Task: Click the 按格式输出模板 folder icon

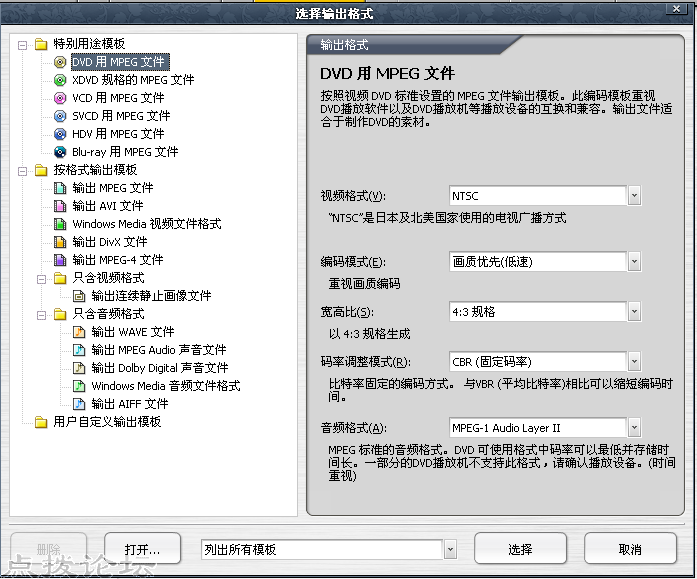Action: pyautogui.click(x=41, y=170)
